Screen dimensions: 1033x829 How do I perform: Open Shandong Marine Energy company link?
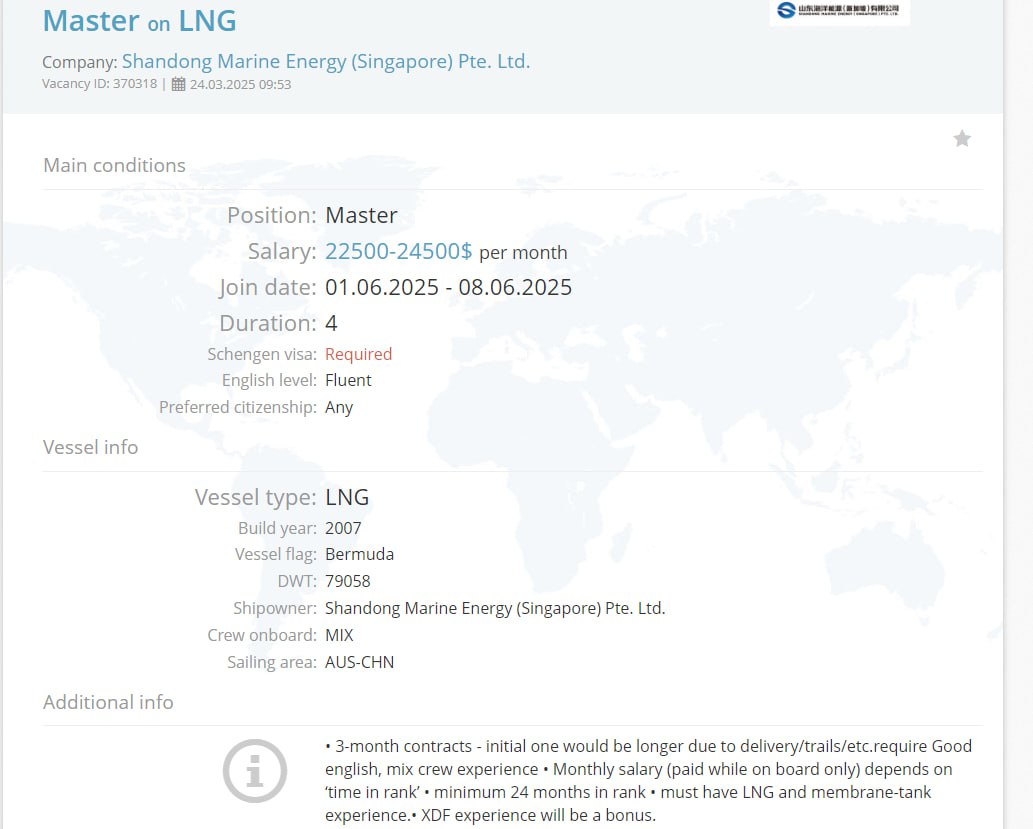tap(325, 61)
